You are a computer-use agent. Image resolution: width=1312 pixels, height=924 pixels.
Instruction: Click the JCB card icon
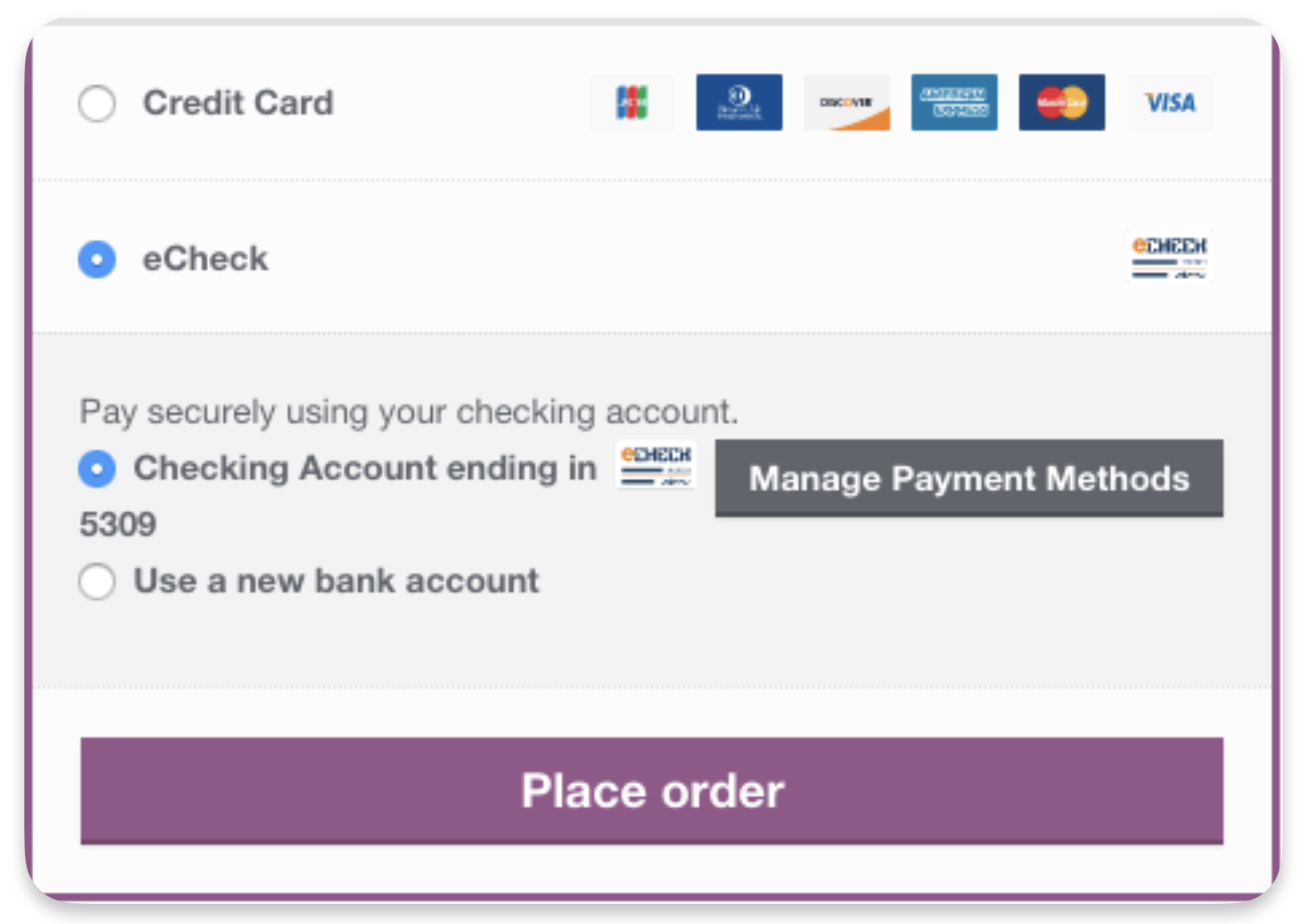click(x=632, y=102)
